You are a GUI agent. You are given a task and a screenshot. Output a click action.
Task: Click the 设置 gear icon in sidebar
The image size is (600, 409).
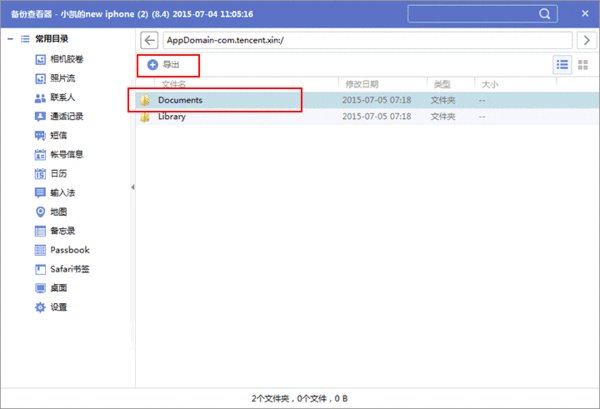point(40,306)
